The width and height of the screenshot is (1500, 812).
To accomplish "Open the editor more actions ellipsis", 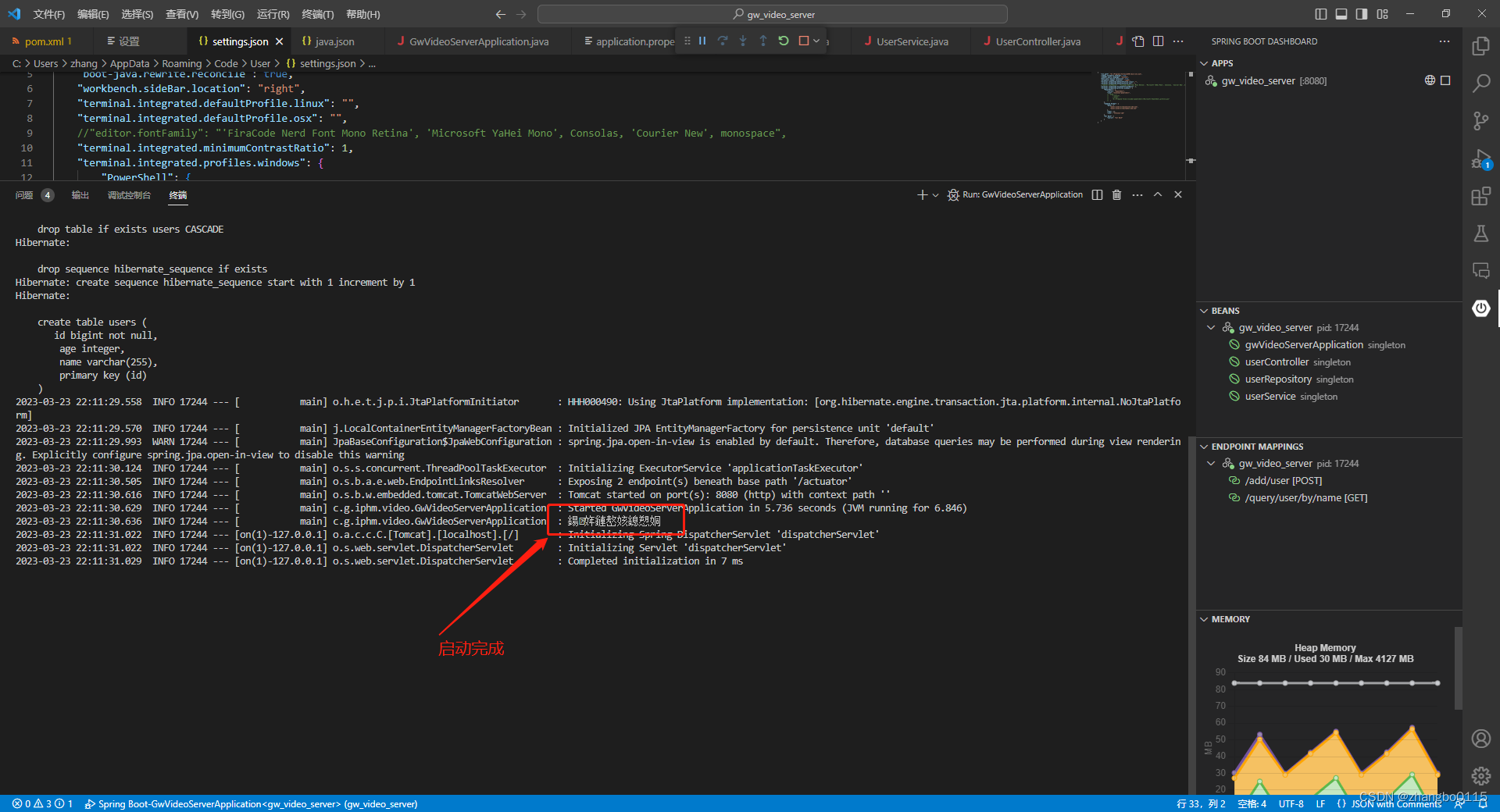I will tap(1178, 41).
